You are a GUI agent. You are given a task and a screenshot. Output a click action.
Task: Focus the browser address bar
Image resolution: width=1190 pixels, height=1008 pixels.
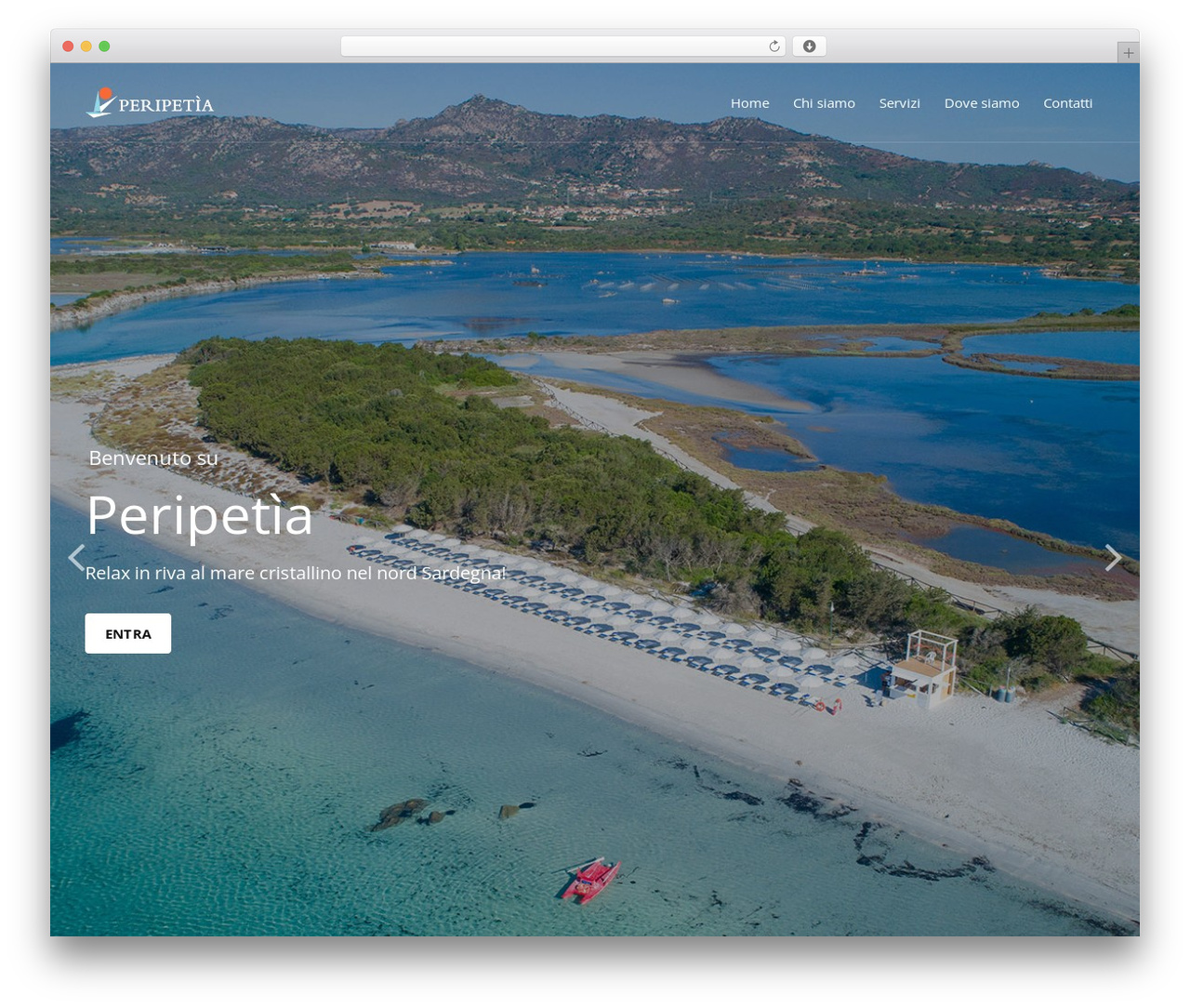(563, 46)
